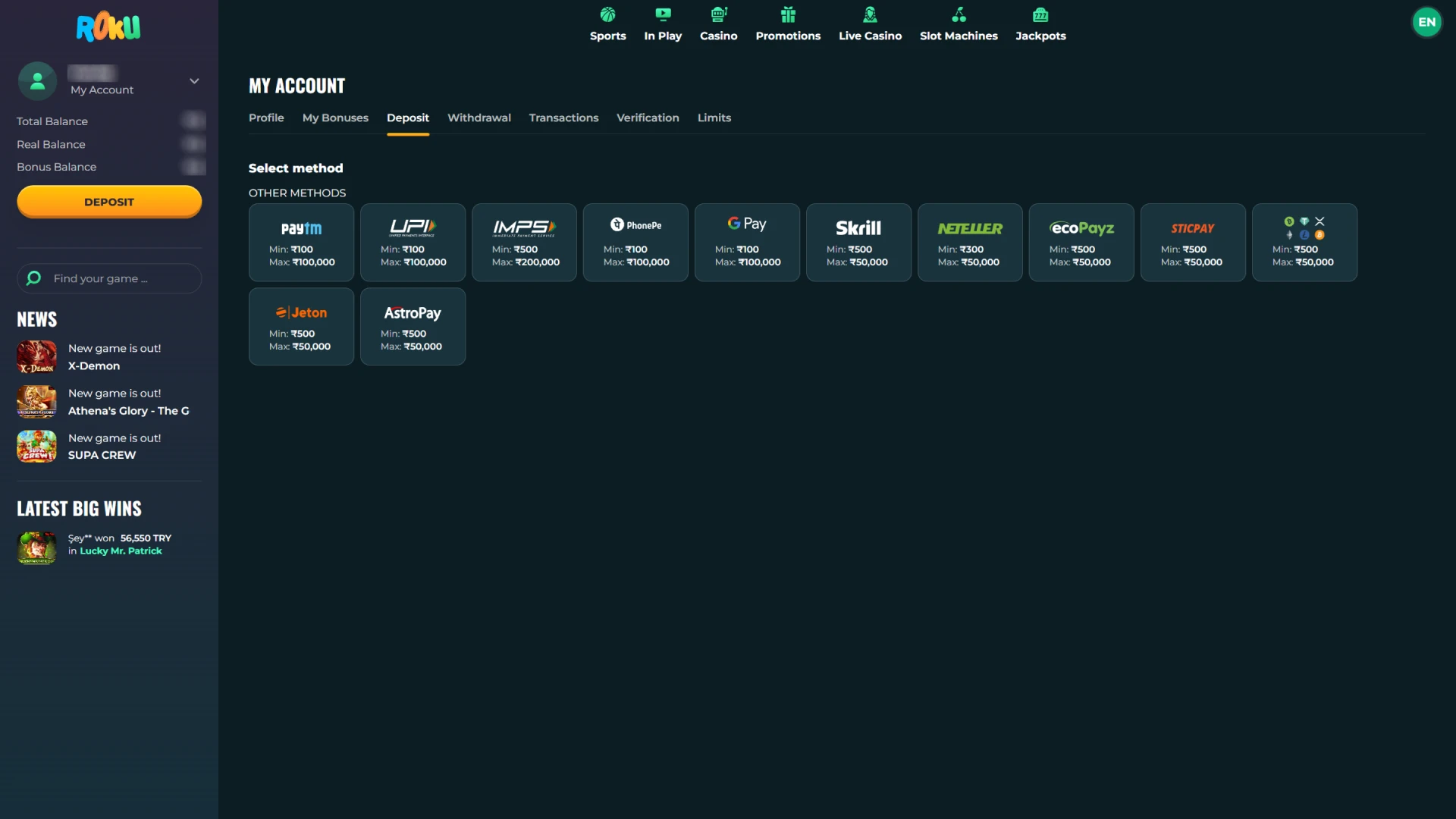This screenshot has width=1456, height=819.
Task: Open the Live Casino section
Action: coord(870,24)
